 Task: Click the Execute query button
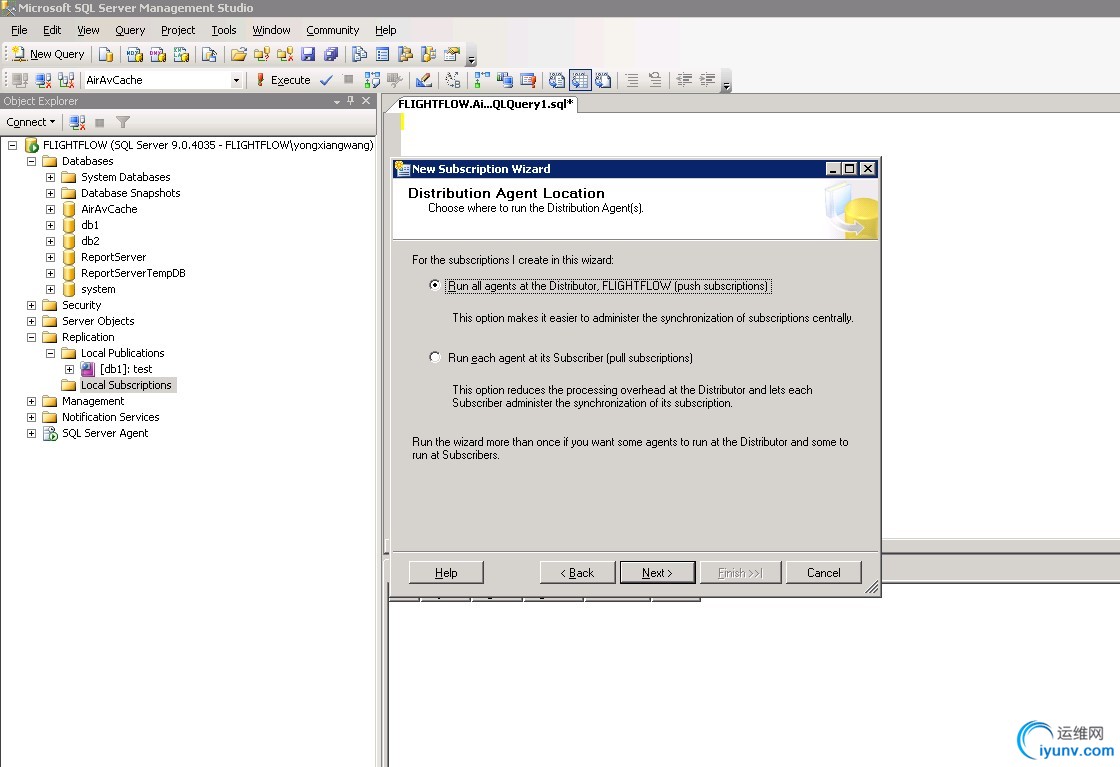pos(283,80)
